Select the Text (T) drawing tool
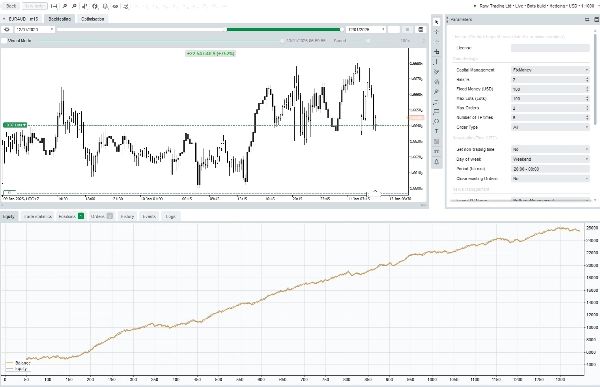Viewport: 600px width, 387px height. coord(437,131)
